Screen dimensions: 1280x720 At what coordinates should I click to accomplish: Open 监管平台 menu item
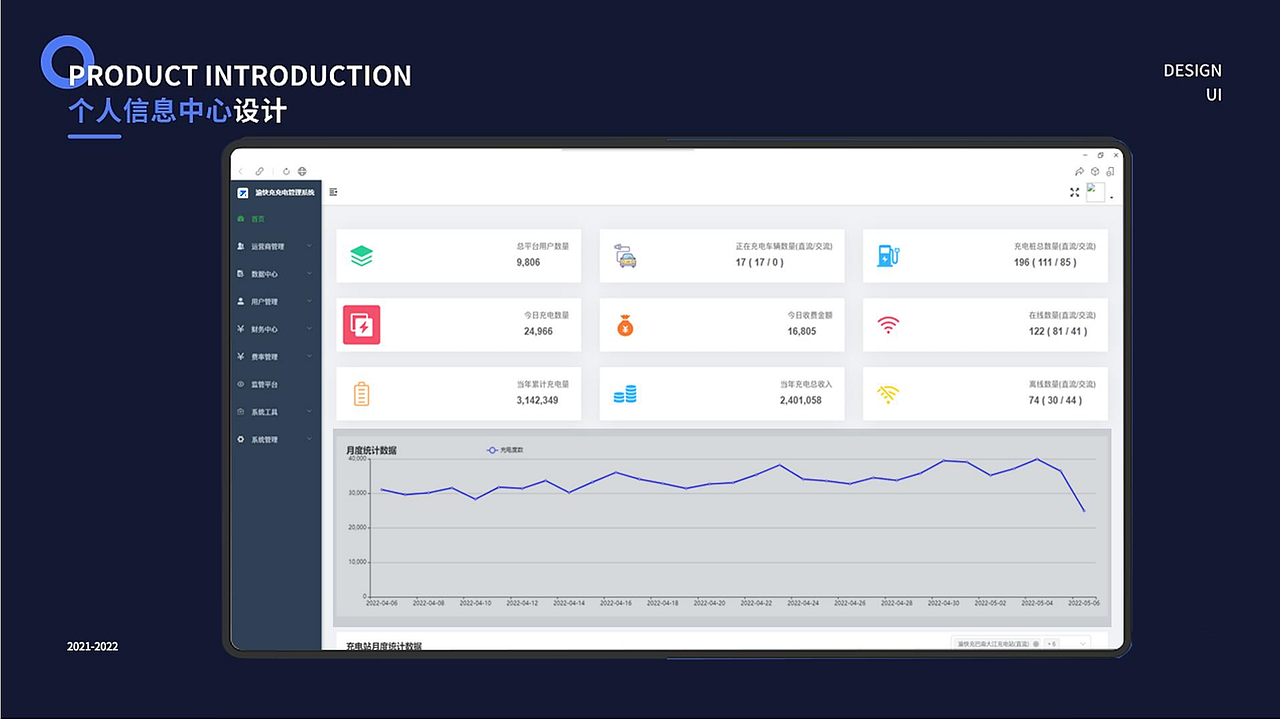tap(276, 384)
